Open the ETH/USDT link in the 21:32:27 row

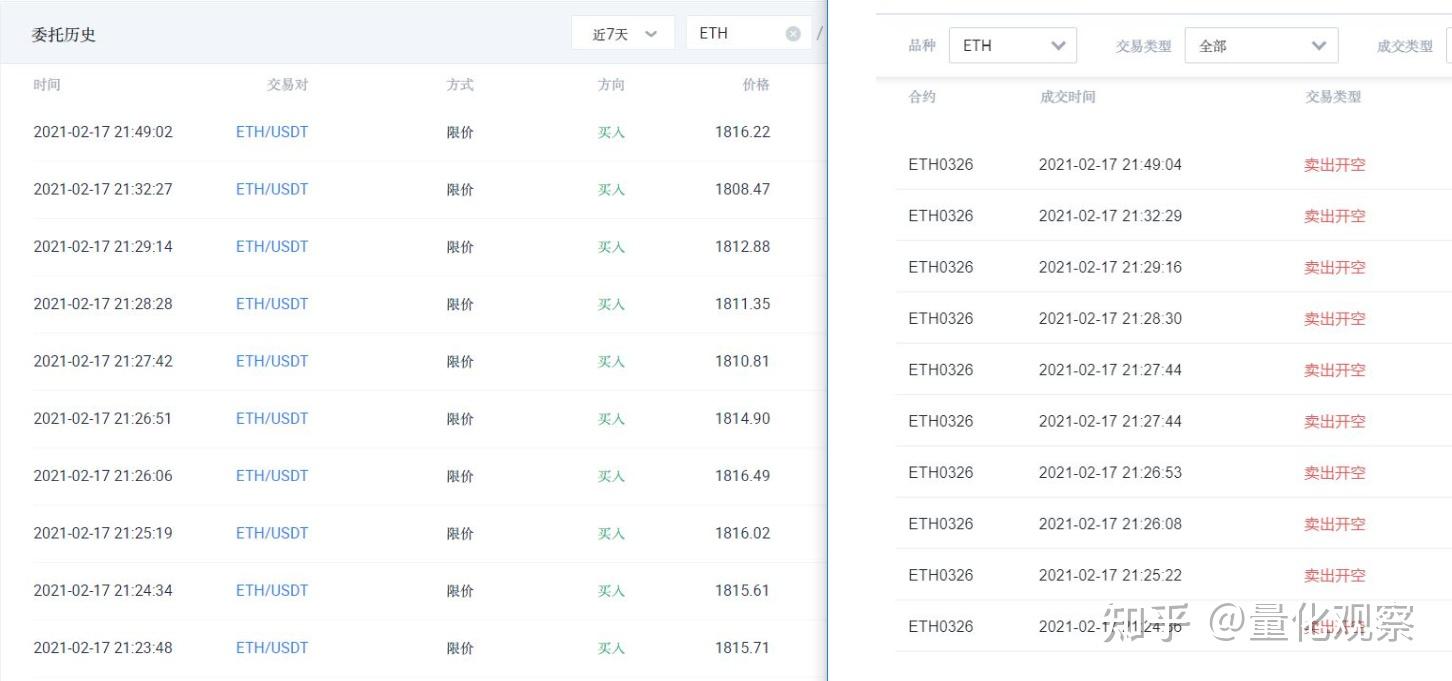click(x=272, y=189)
